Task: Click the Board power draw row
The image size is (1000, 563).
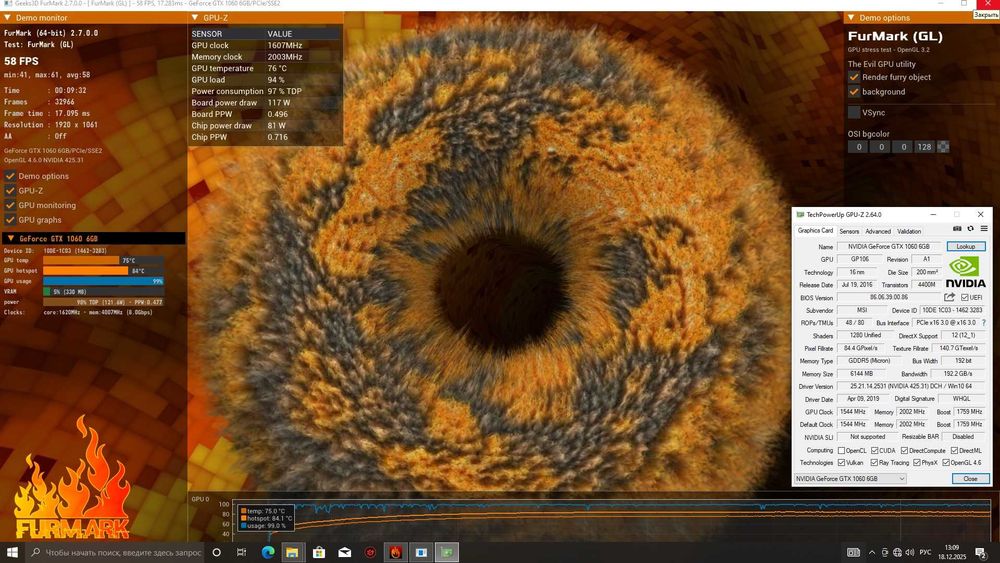Action: tap(265, 103)
